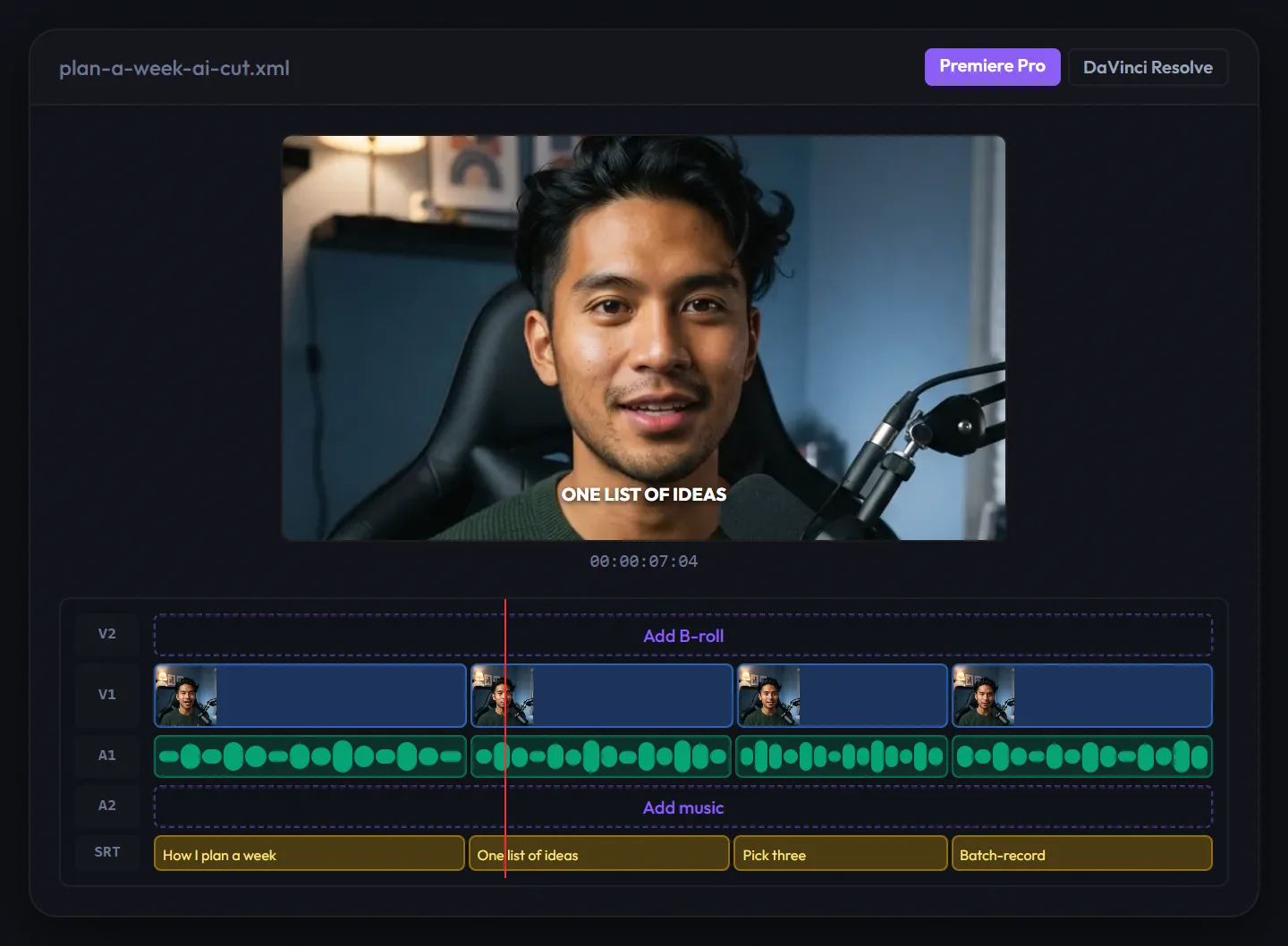The image size is (1288, 946).
Task: Select the A2 track label
Action: [x=107, y=806]
